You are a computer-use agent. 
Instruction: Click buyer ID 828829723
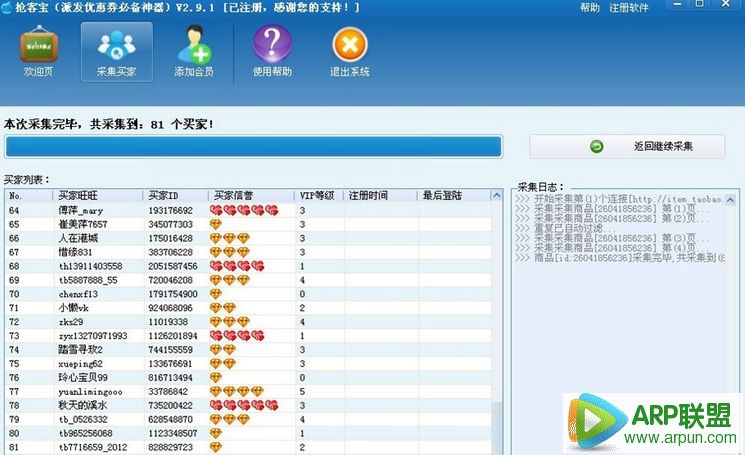tap(171, 447)
